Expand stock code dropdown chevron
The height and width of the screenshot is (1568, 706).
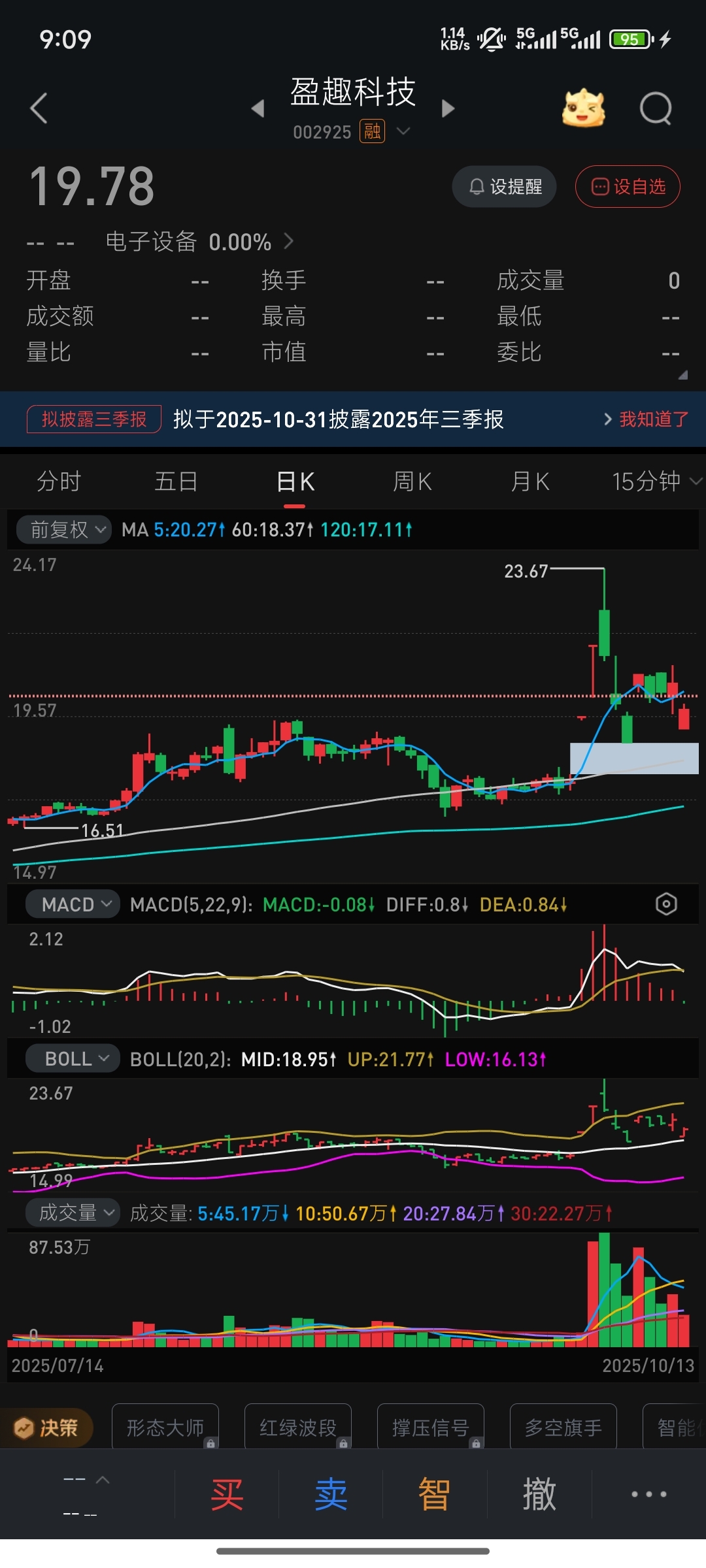[404, 131]
